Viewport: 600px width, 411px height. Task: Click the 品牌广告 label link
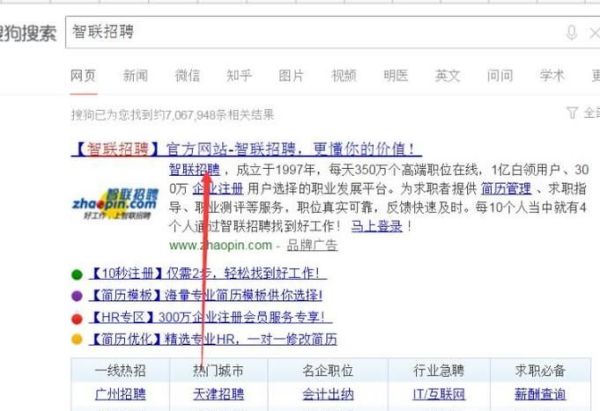(x=312, y=245)
